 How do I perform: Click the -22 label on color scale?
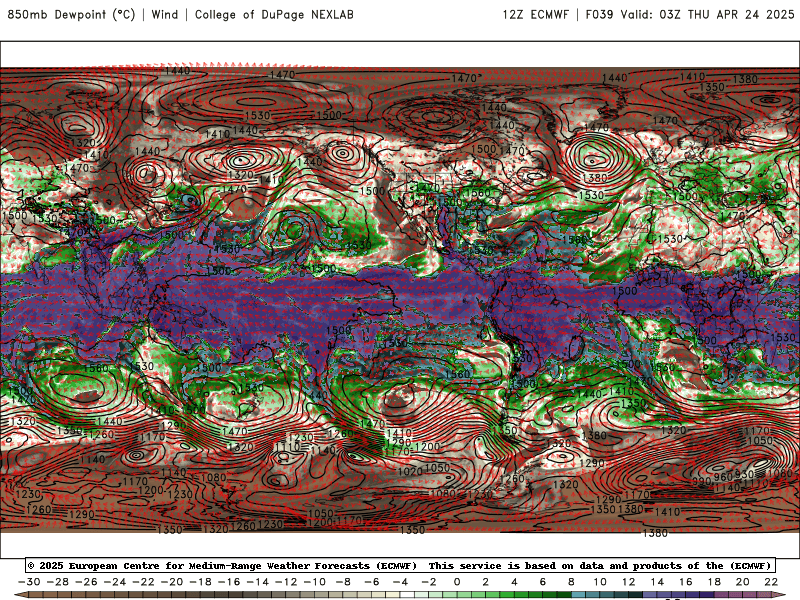coord(143,582)
